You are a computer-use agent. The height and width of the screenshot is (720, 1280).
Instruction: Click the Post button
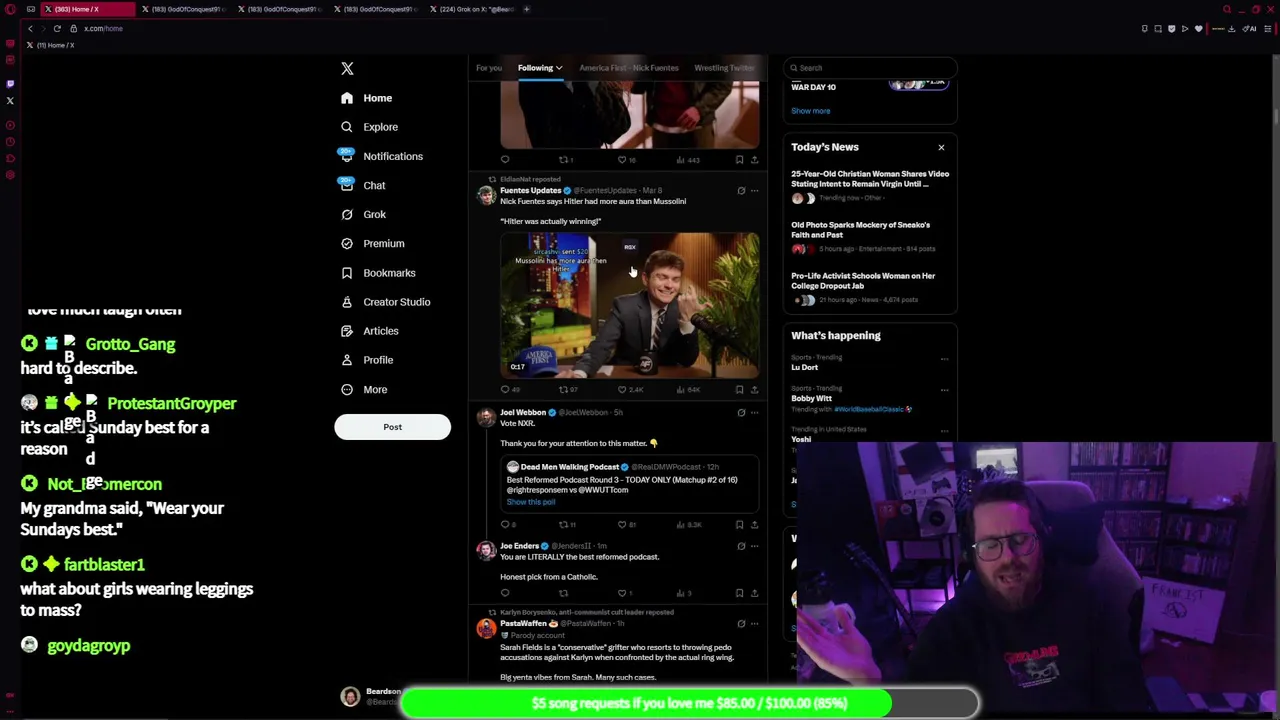click(x=392, y=427)
